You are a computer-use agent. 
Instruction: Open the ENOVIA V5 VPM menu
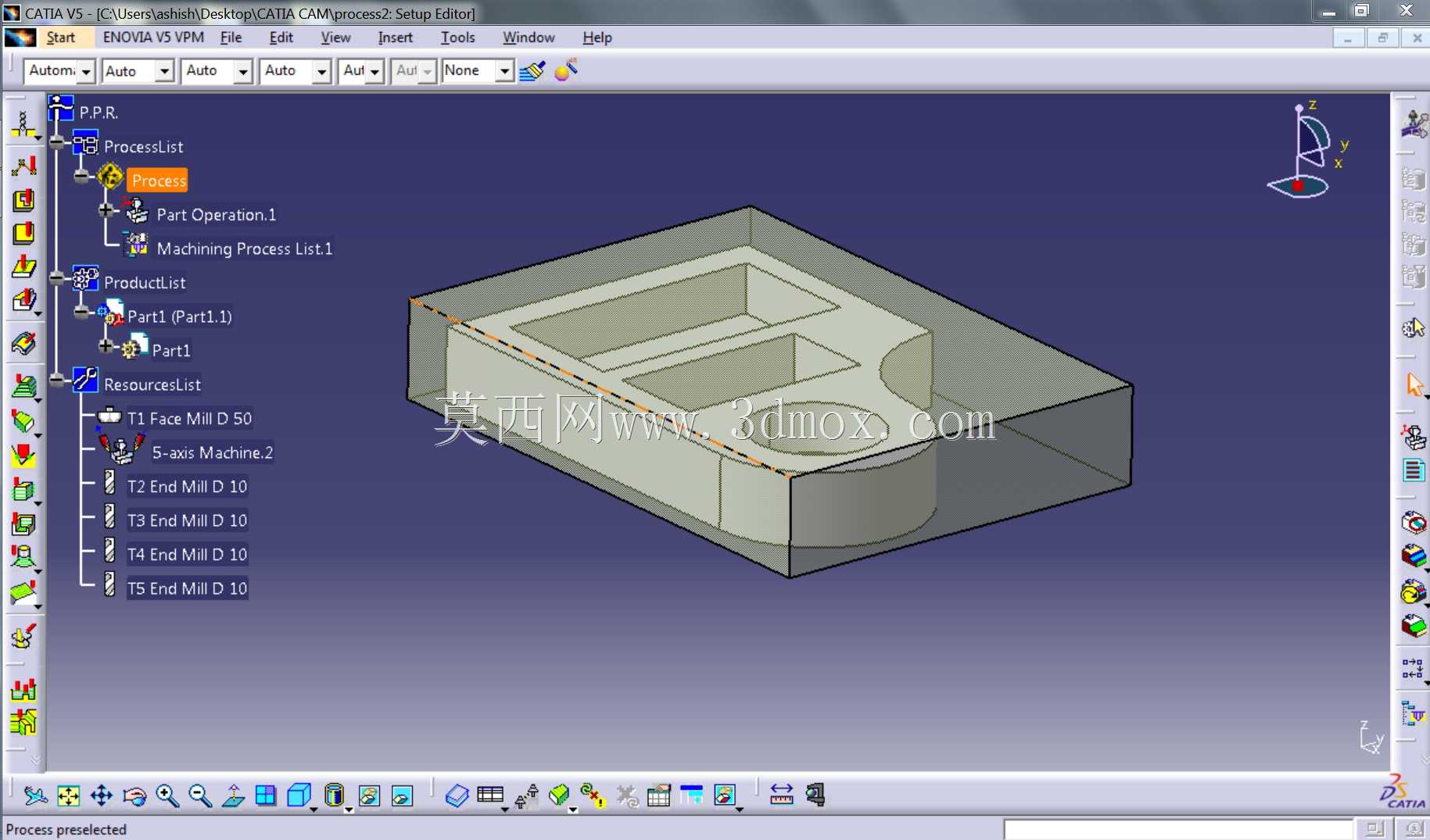(153, 38)
